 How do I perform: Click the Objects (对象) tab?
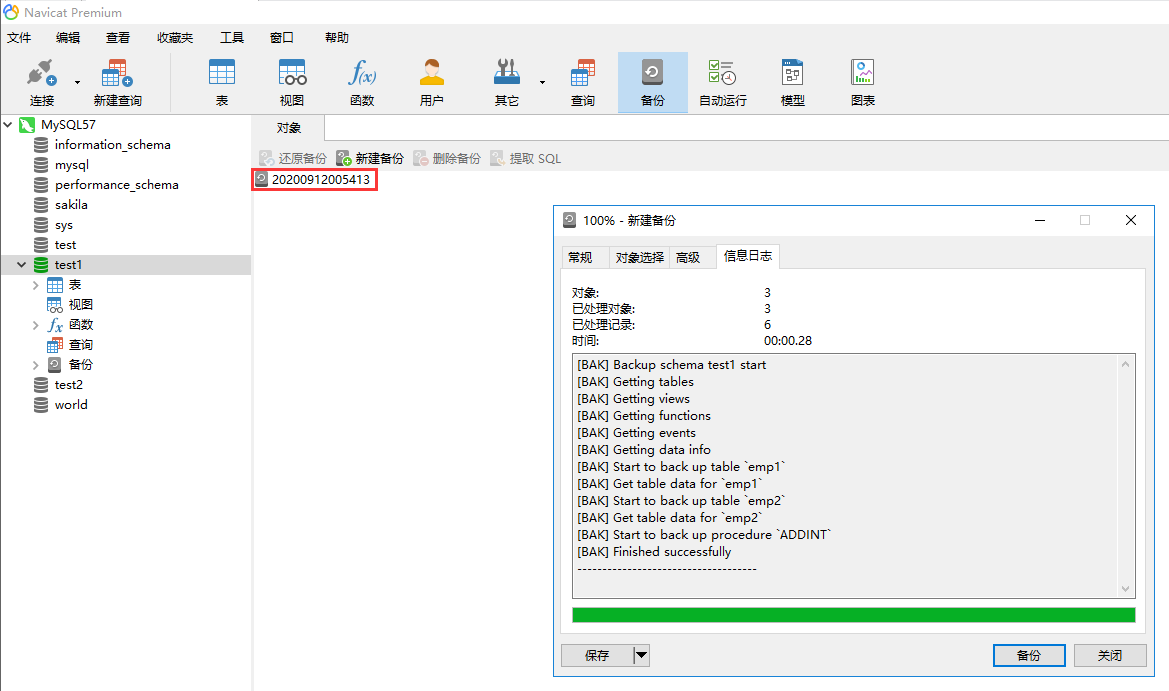tap(289, 127)
